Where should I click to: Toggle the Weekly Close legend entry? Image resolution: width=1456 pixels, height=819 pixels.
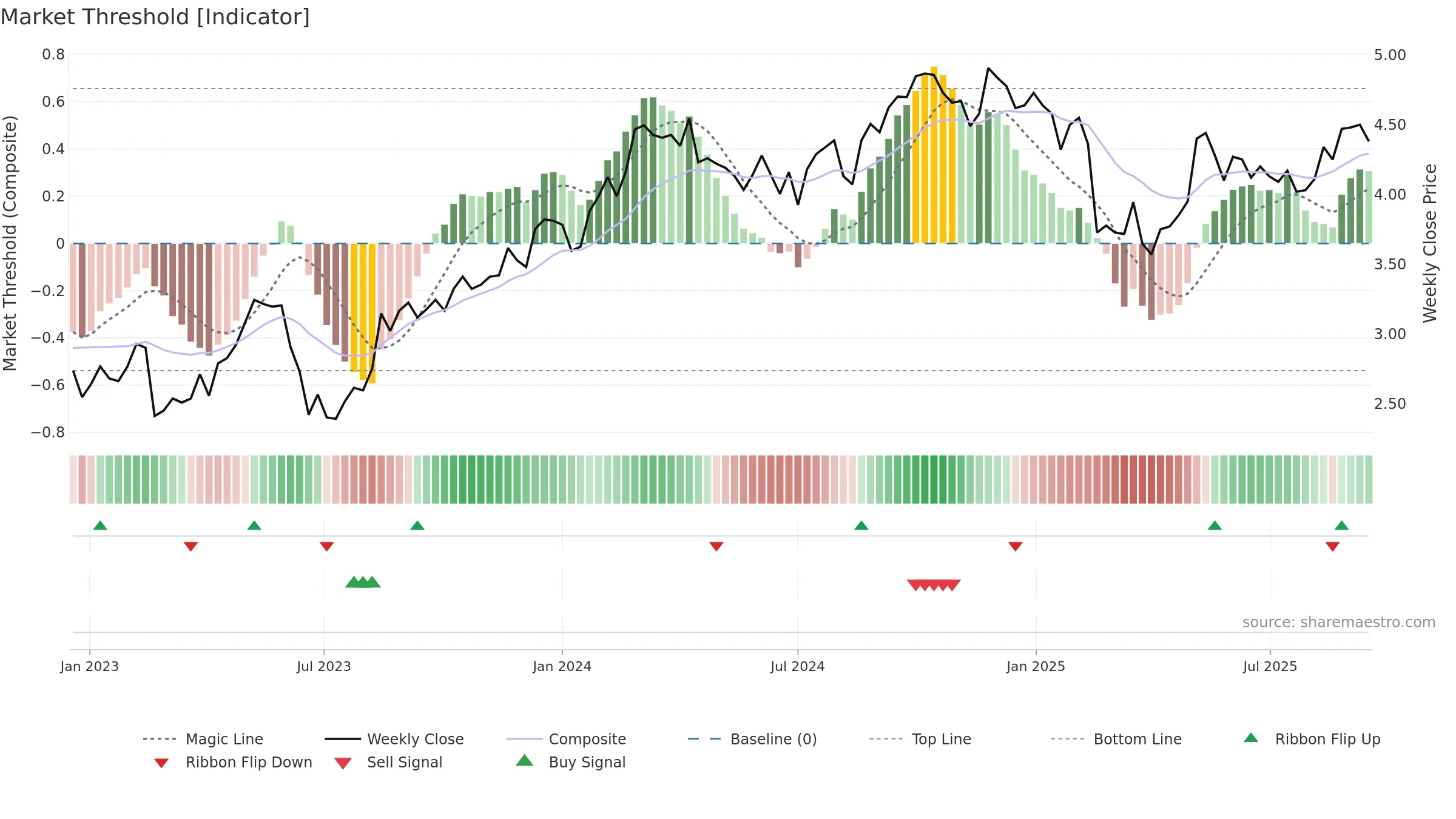tap(394, 739)
